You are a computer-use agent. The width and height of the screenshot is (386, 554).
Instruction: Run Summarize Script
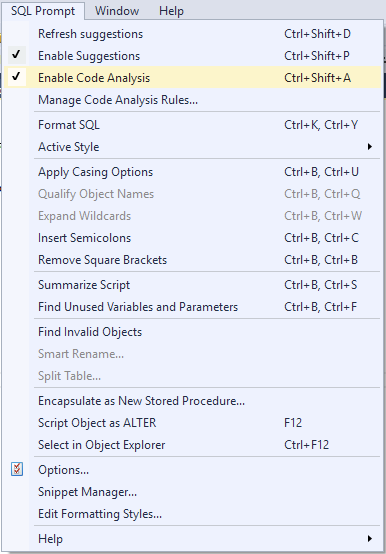tap(193, 285)
